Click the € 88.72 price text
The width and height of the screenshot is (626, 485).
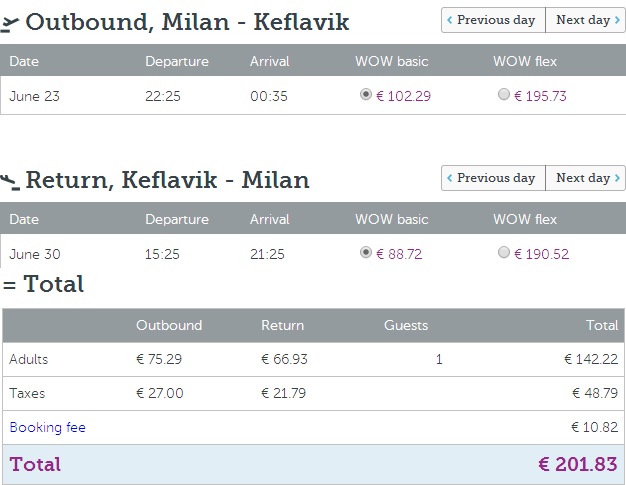399,254
